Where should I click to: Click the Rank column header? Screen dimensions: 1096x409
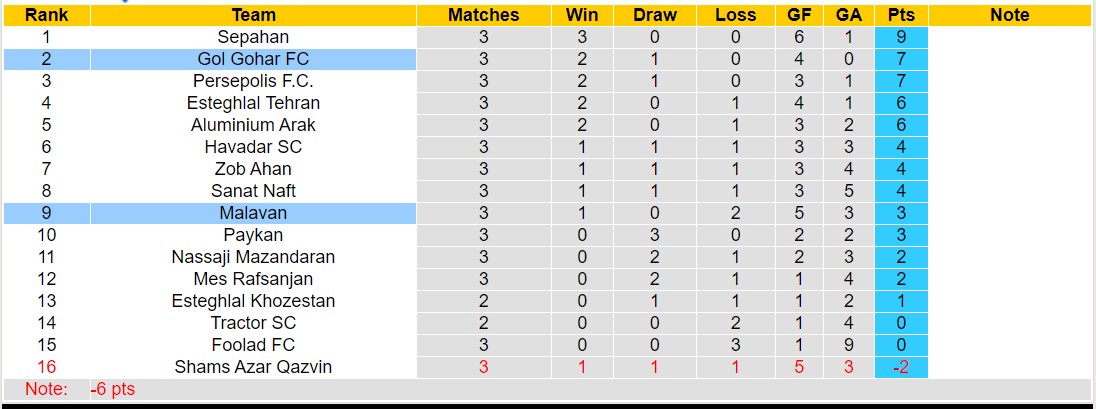point(45,15)
